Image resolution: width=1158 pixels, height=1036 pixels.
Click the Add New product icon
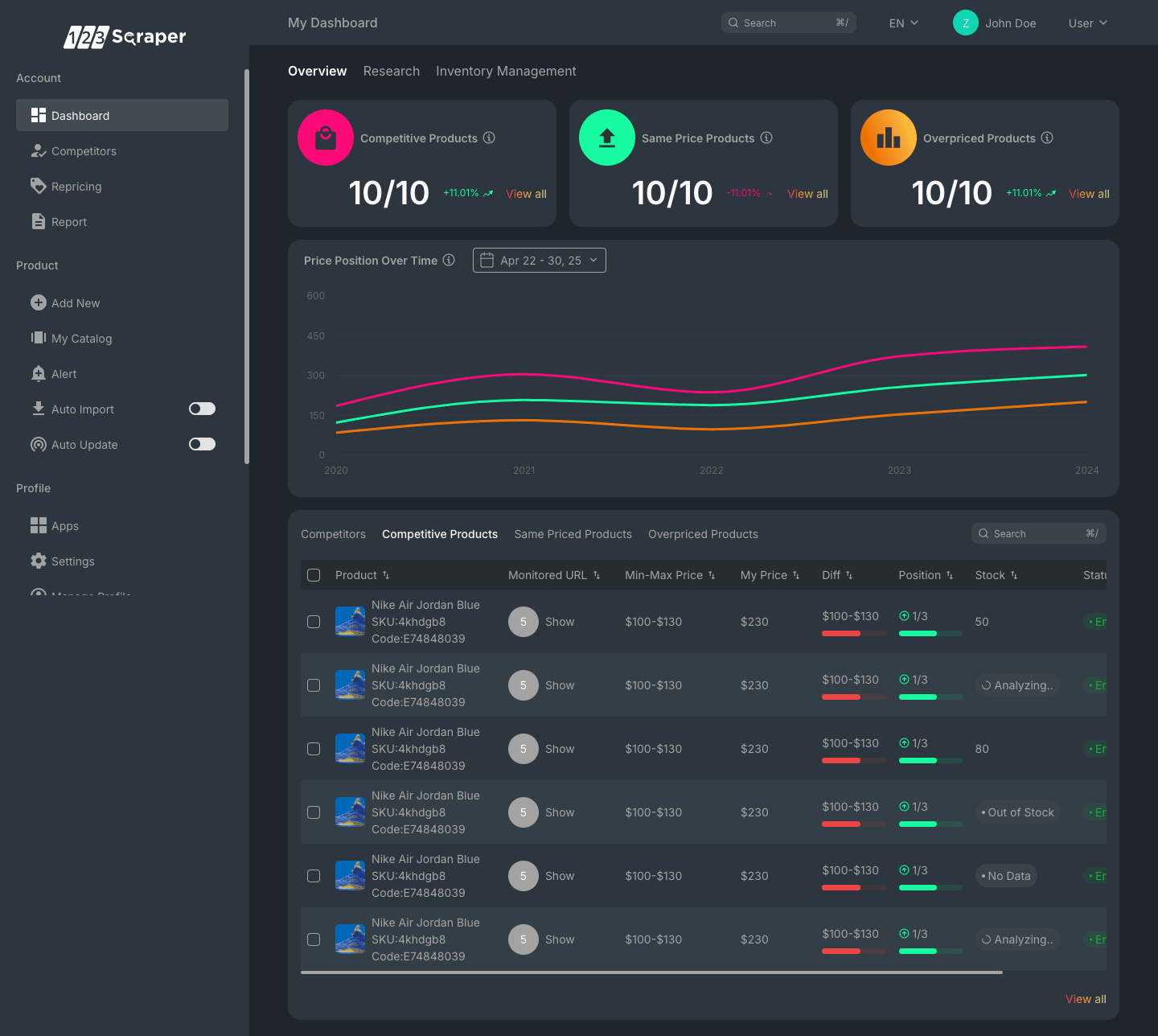39,302
